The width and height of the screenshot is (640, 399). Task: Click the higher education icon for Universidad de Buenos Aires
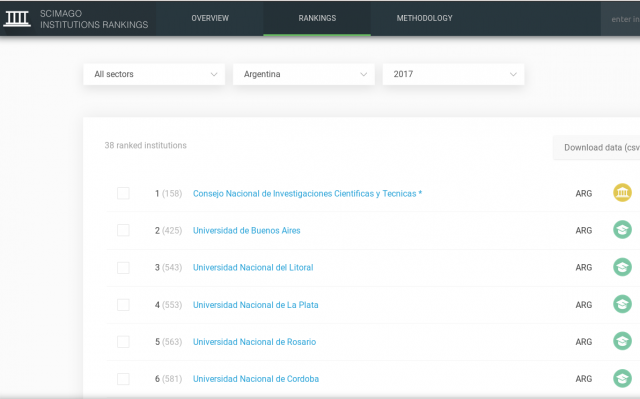[x=622, y=230]
